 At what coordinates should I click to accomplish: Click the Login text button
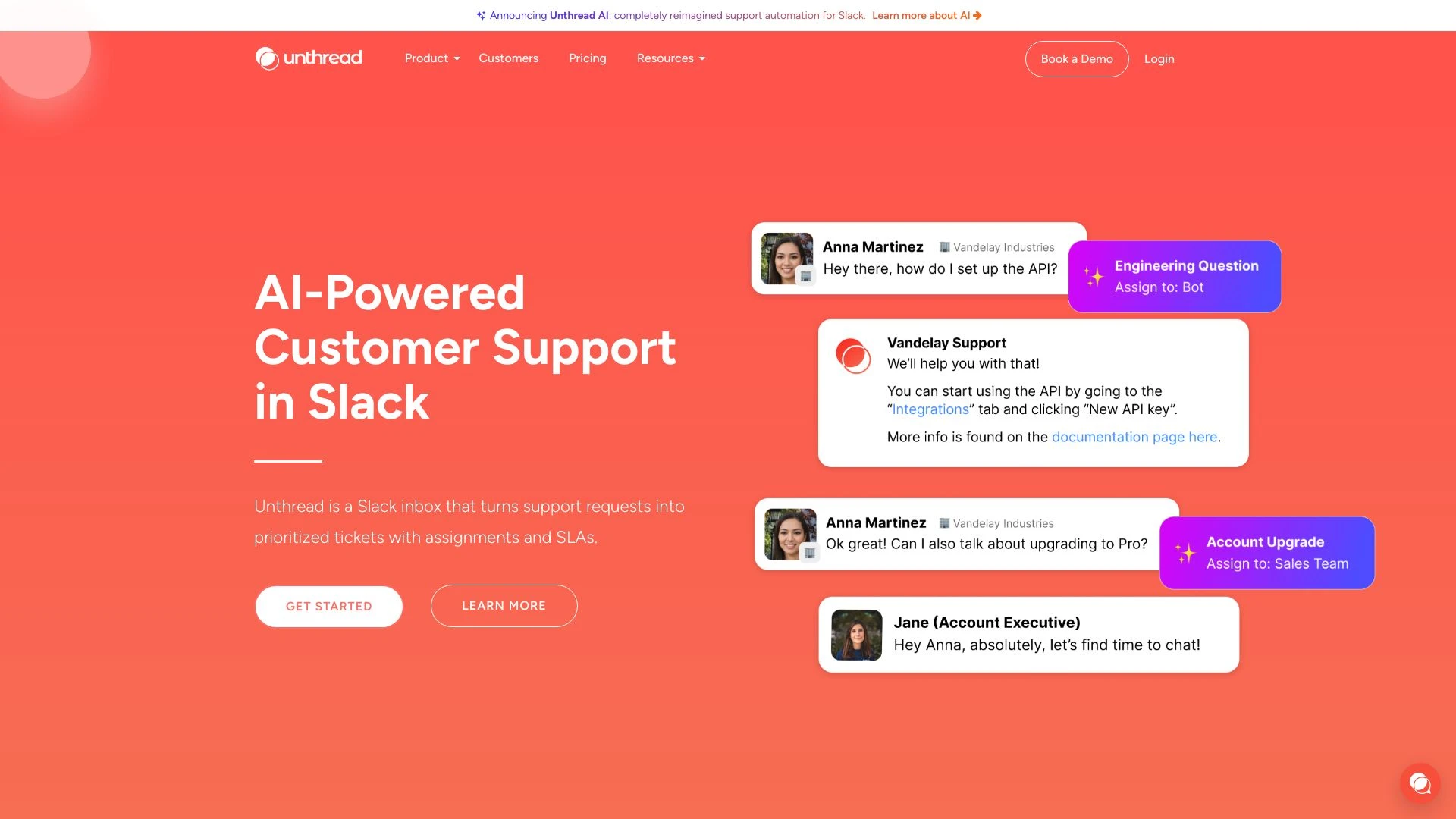[x=1159, y=58]
